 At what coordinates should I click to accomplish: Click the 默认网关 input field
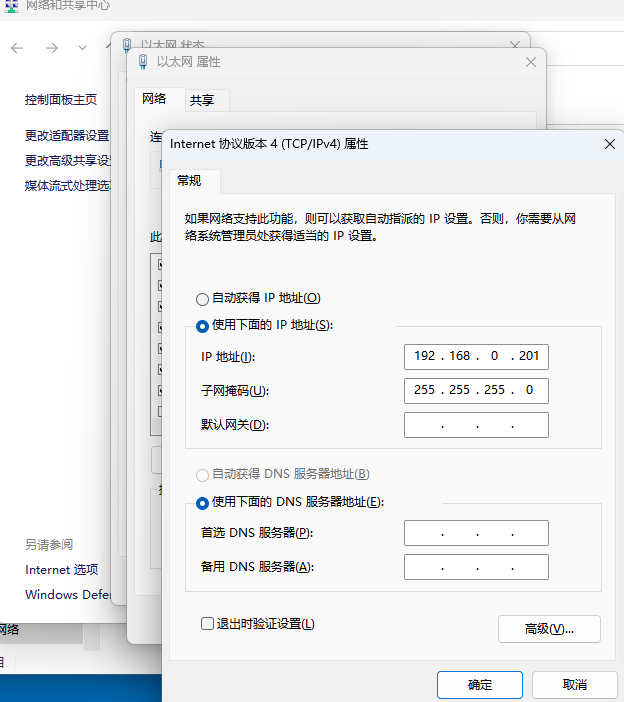pyautogui.click(x=476, y=425)
